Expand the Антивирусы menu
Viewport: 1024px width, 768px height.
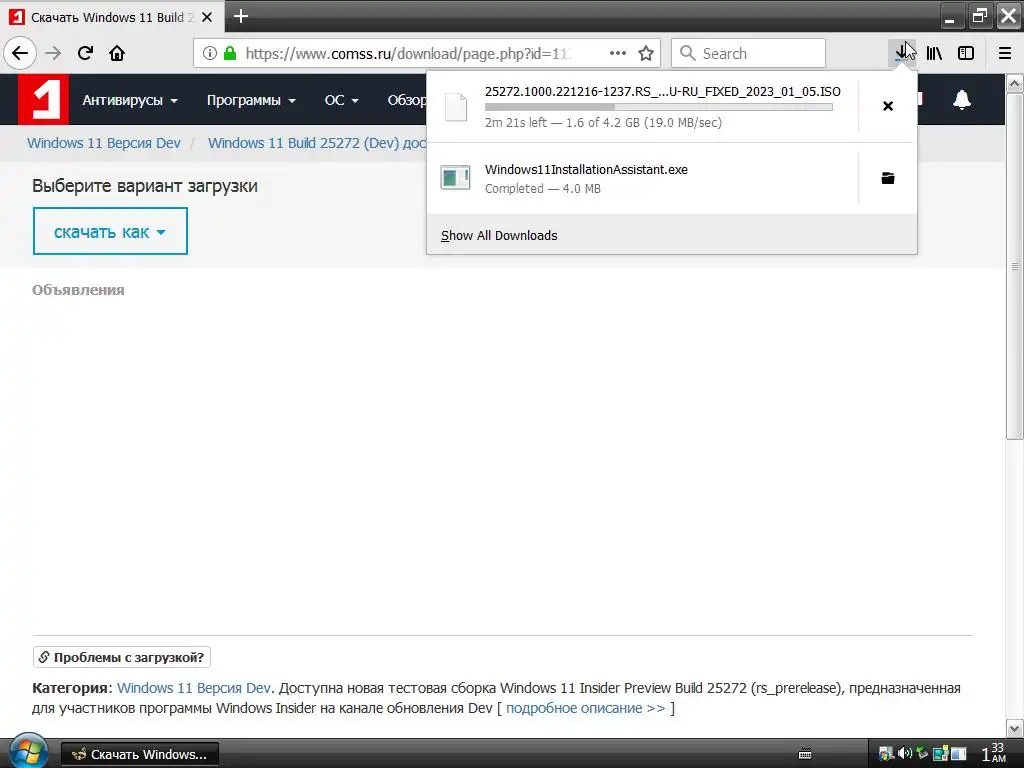point(129,100)
